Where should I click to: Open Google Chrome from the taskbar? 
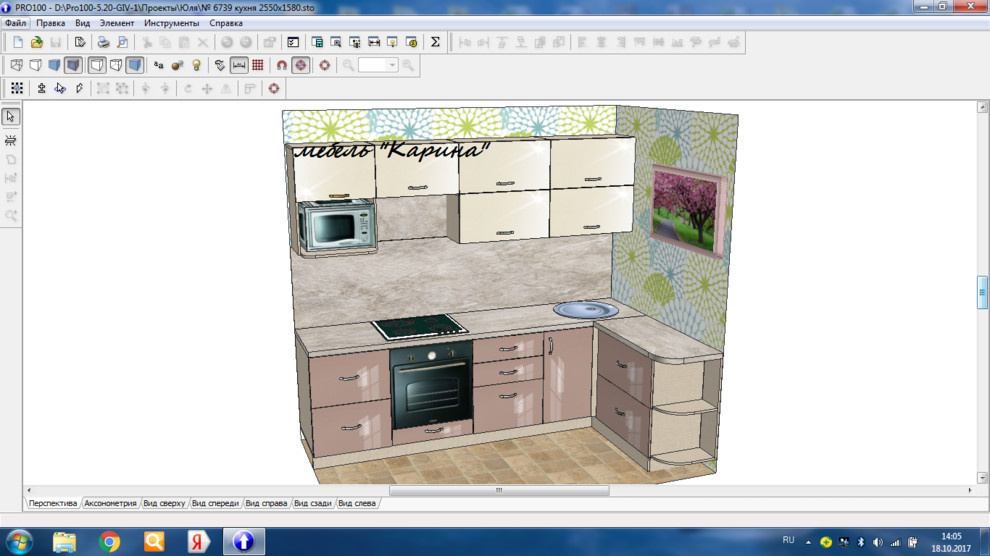tap(110, 541)
